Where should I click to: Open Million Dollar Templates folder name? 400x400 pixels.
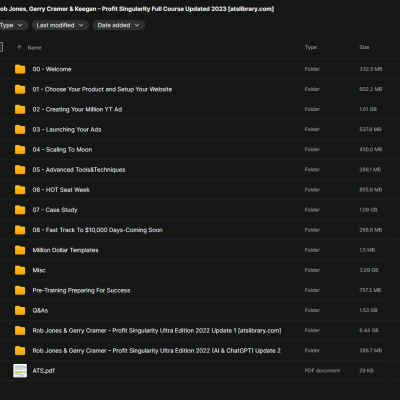point(65,250)
